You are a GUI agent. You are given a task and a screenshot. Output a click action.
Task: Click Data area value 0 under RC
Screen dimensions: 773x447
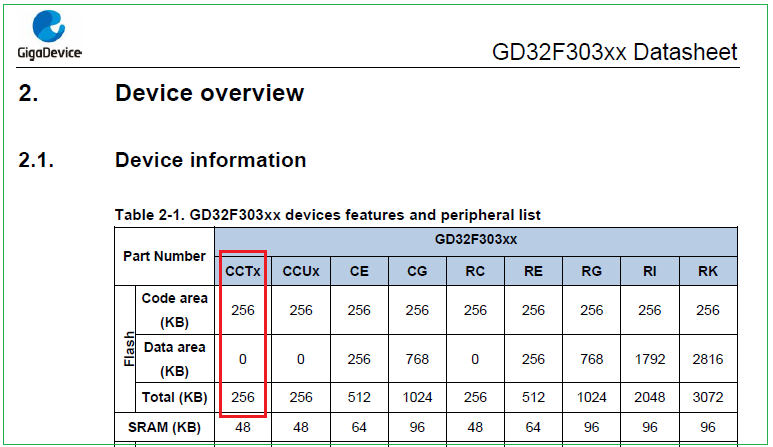tap(475, 359)
